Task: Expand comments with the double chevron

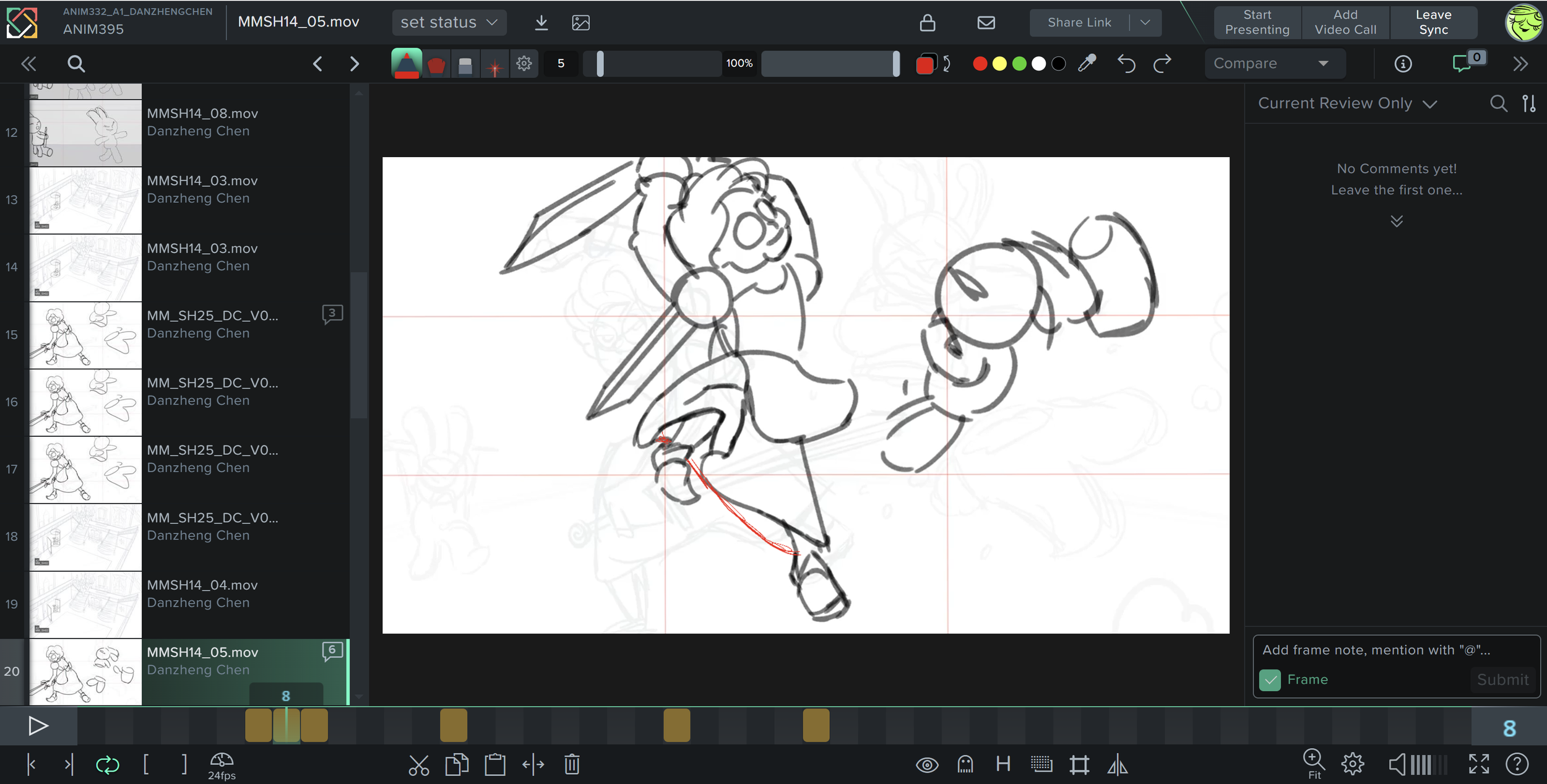Action: (1397, 221)
